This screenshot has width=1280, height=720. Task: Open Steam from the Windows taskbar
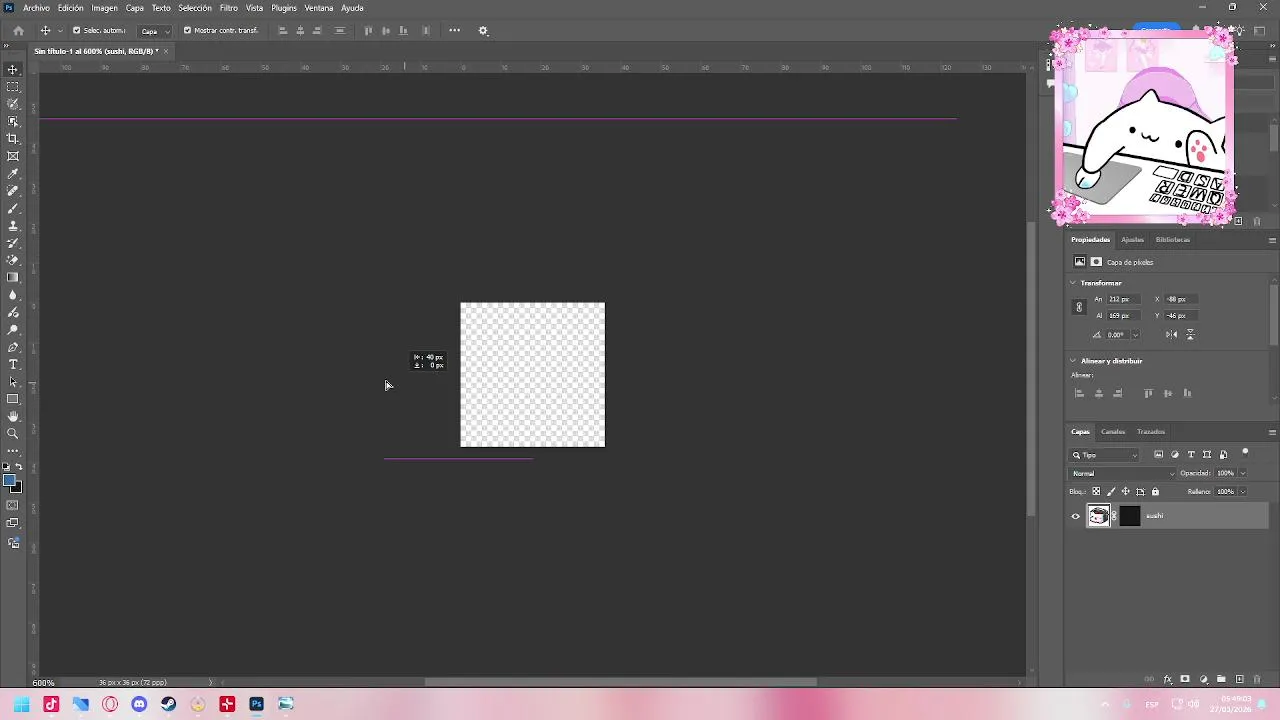(168, 704)
